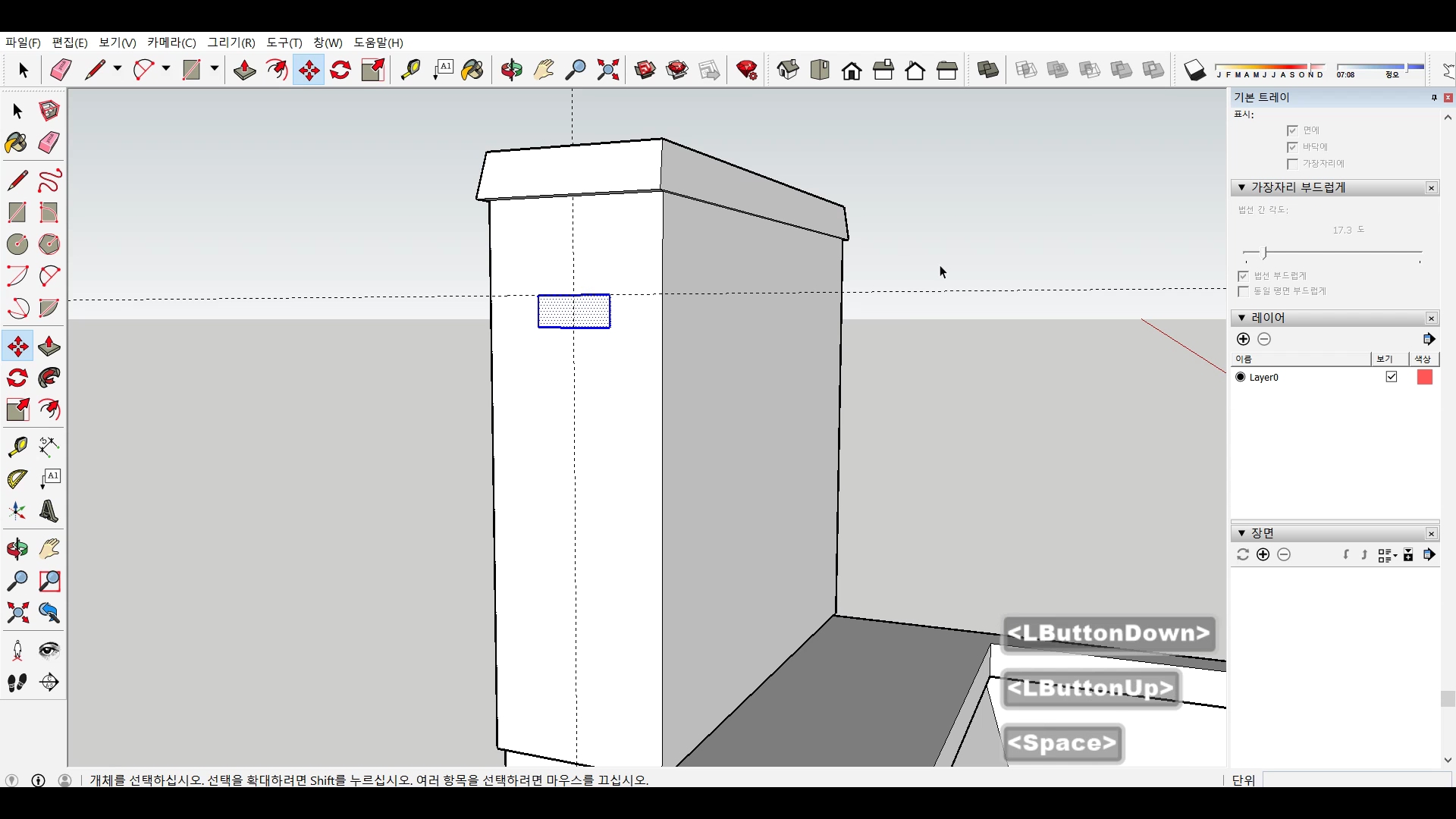Toggle Layer0 visibility checkbox
Image resolution: width=1456 pixels, height=819 pixels.
(1392, 377)
